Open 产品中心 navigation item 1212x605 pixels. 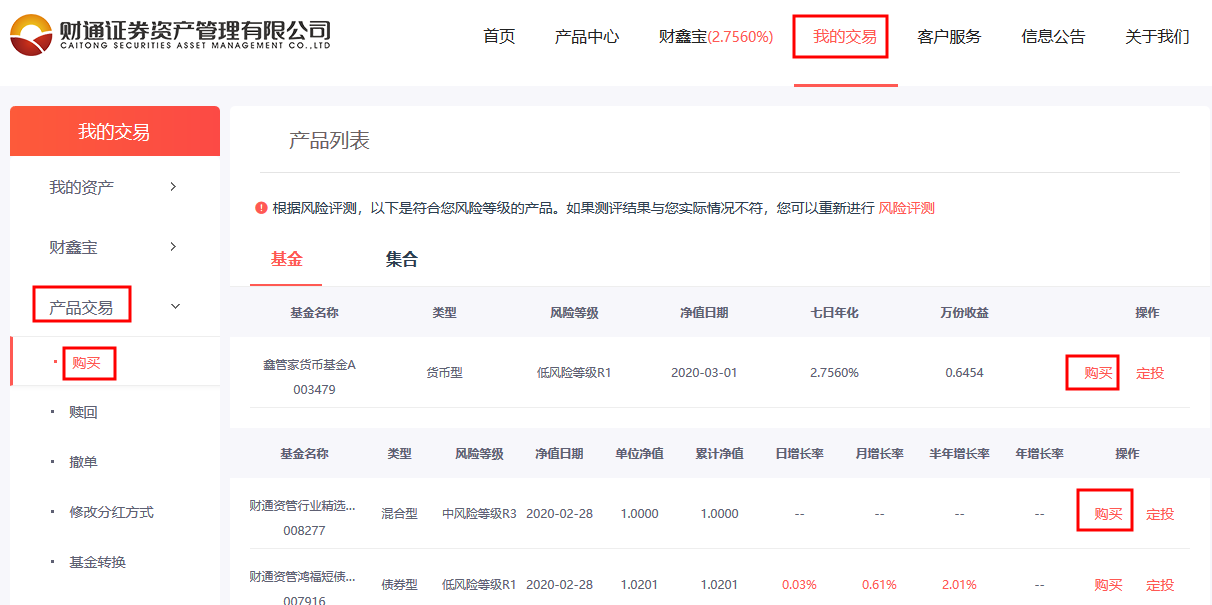click(587, 37)
